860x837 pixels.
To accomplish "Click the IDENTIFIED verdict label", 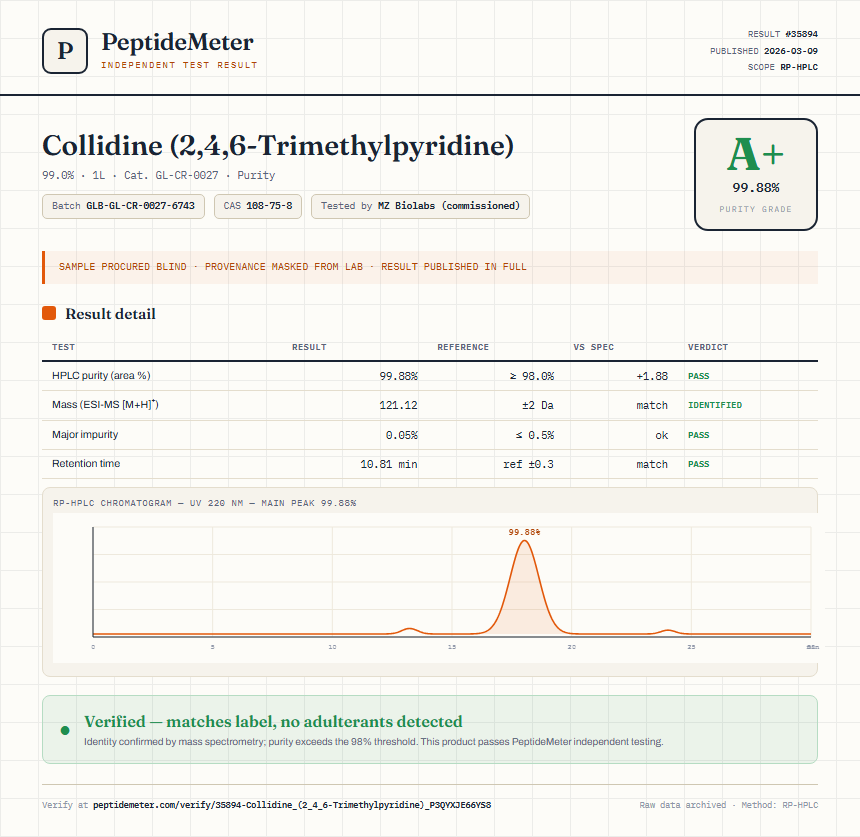I will (x=715, y=405).
